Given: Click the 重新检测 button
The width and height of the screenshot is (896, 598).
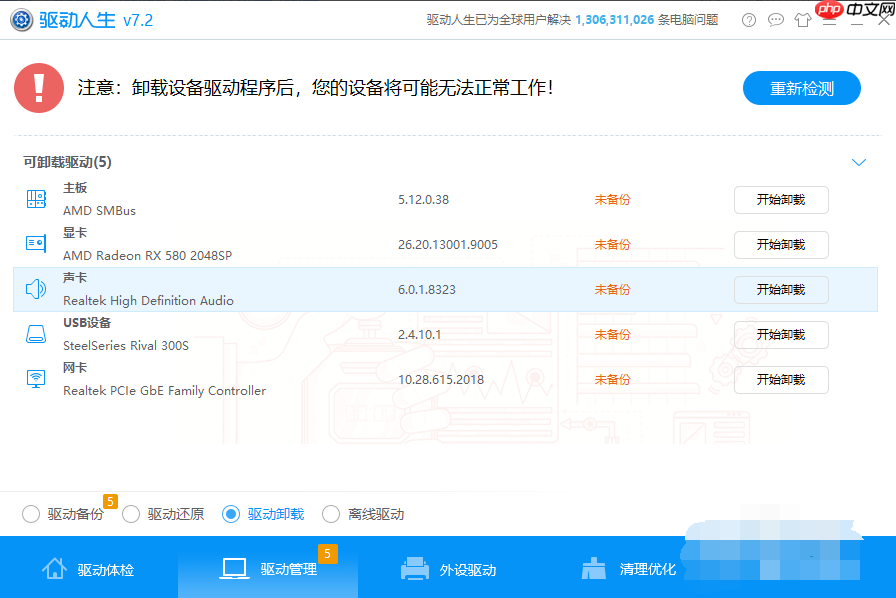Looking at the screenshot, I should coord(802,88).
